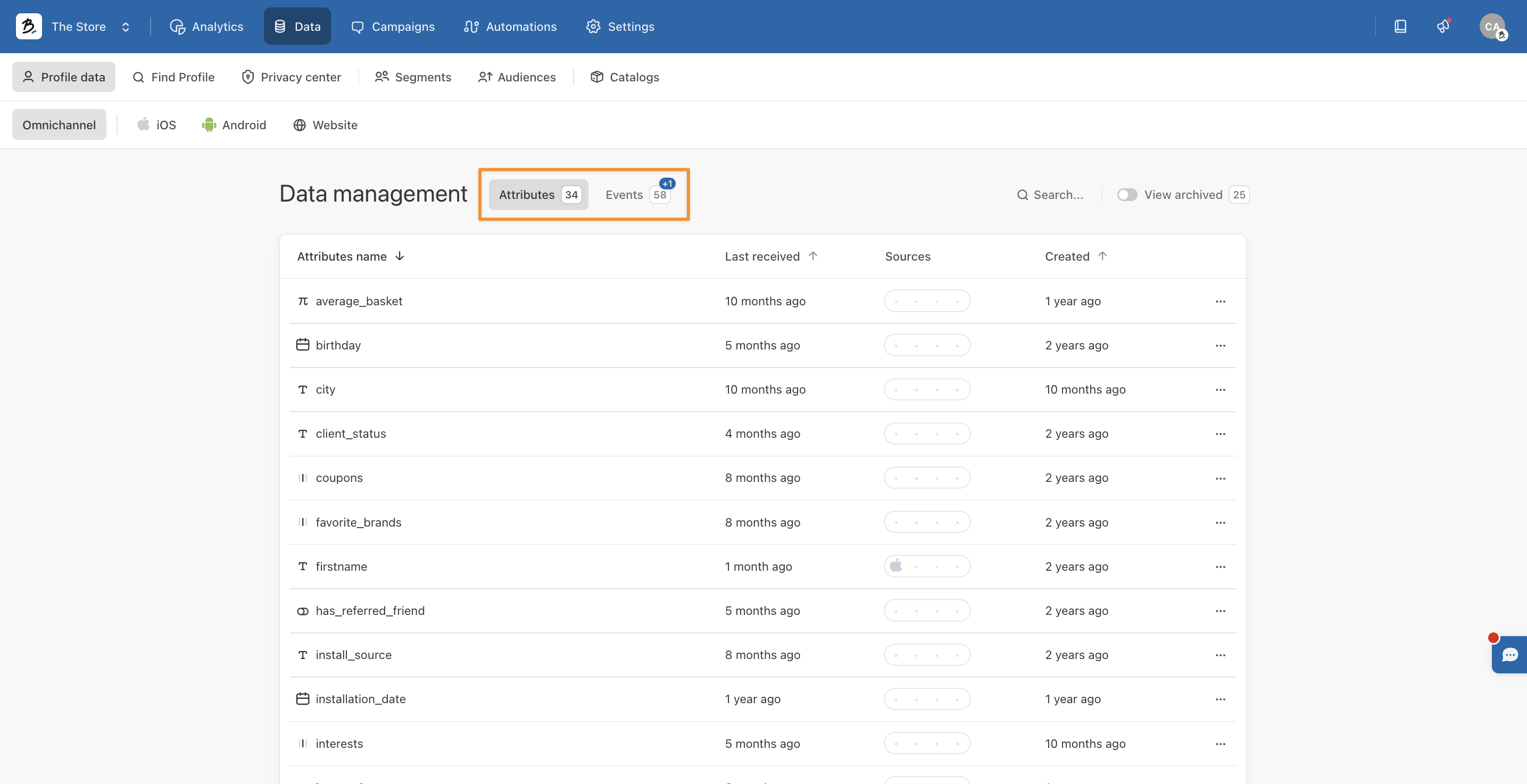Open more options for average_basket row

(x=1220, y=302)
